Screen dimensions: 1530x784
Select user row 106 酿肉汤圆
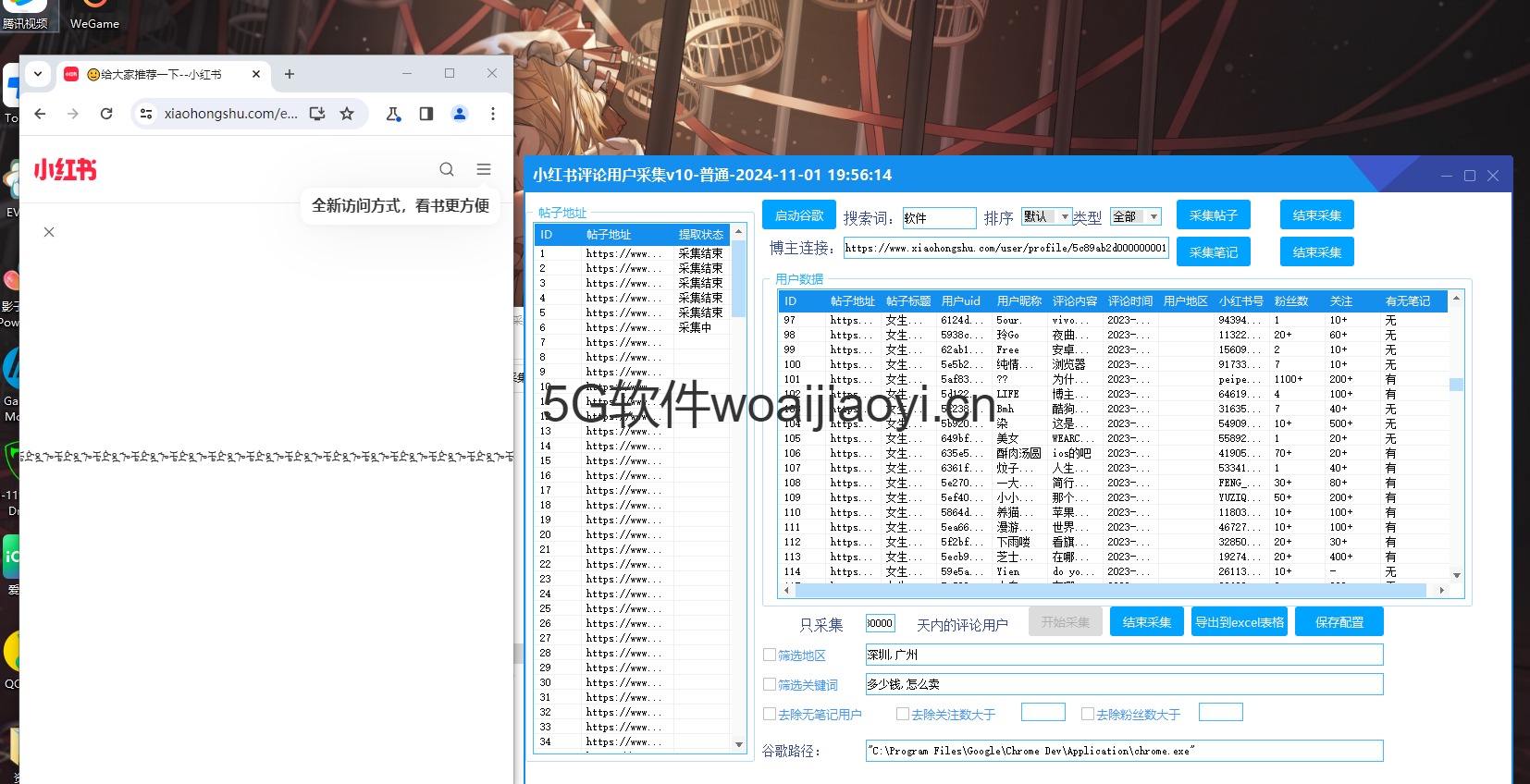(x=1114, y=453)
